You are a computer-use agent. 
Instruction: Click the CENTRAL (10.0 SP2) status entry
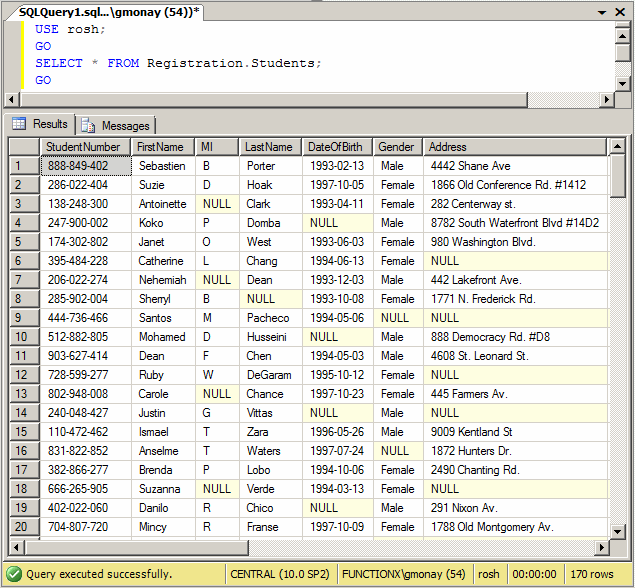[x=280, y=574]
